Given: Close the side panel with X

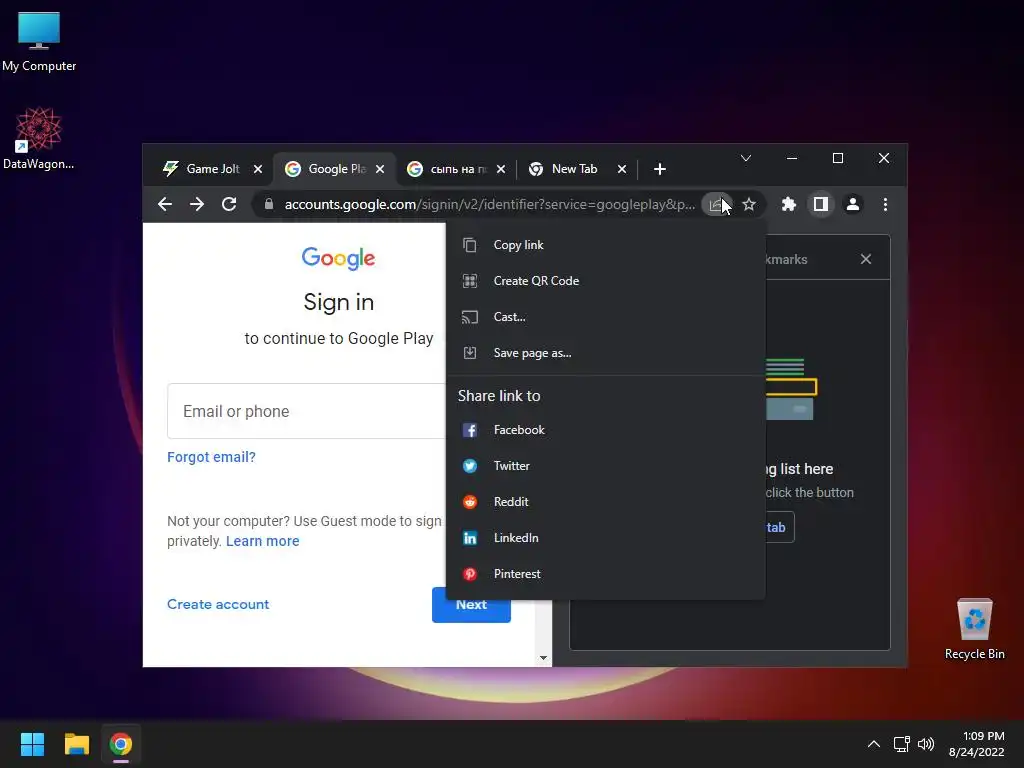Looking at the screenshot, I should point(866,259).
